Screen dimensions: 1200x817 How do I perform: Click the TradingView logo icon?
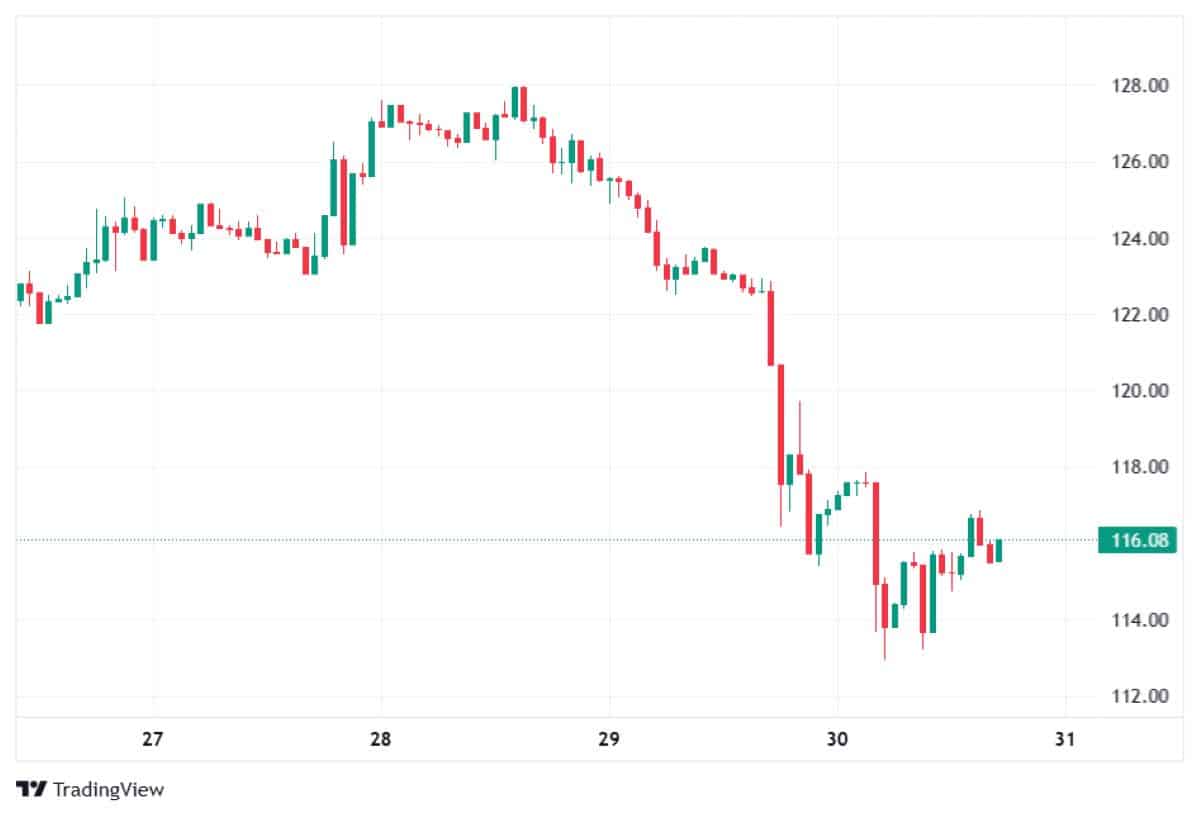(x=32, y=789)
